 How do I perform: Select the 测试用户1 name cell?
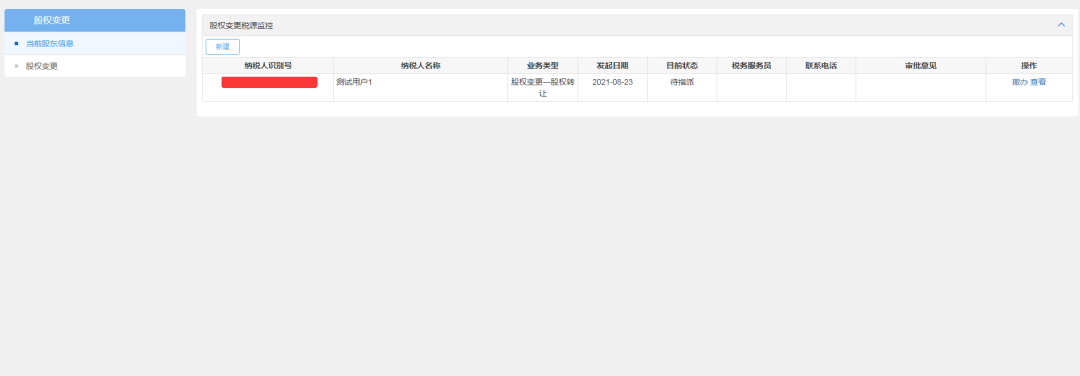point(420,87)
